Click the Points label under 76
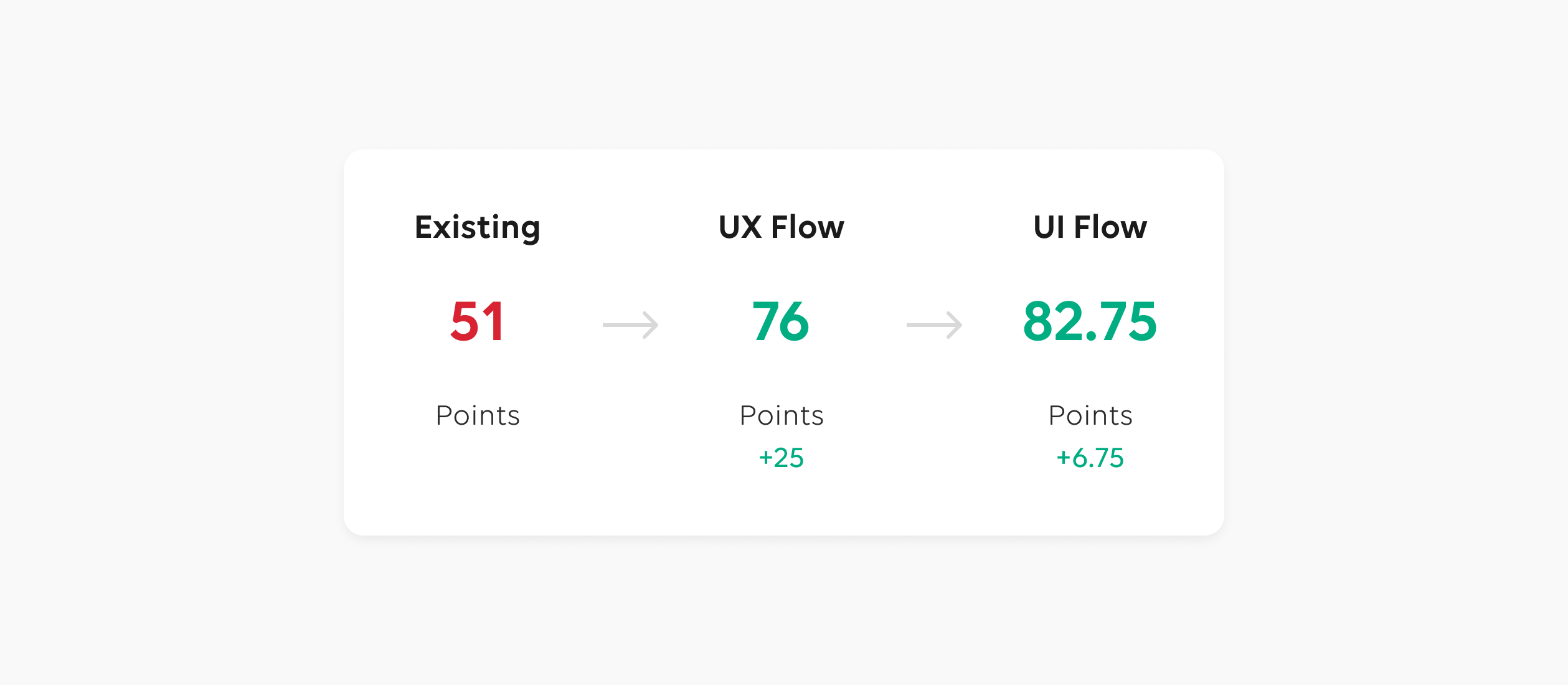 (782, 415)
